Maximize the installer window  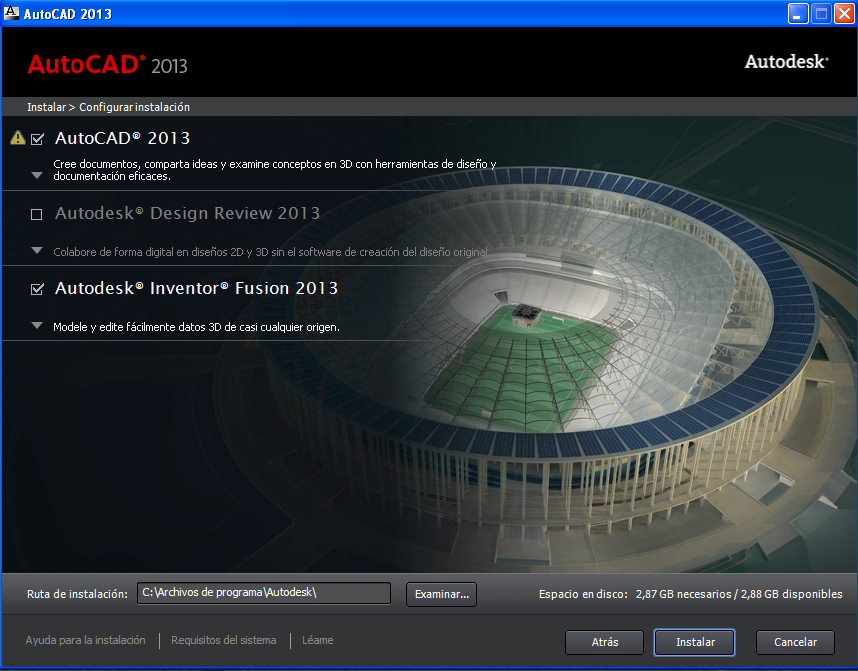coord(821,14)
